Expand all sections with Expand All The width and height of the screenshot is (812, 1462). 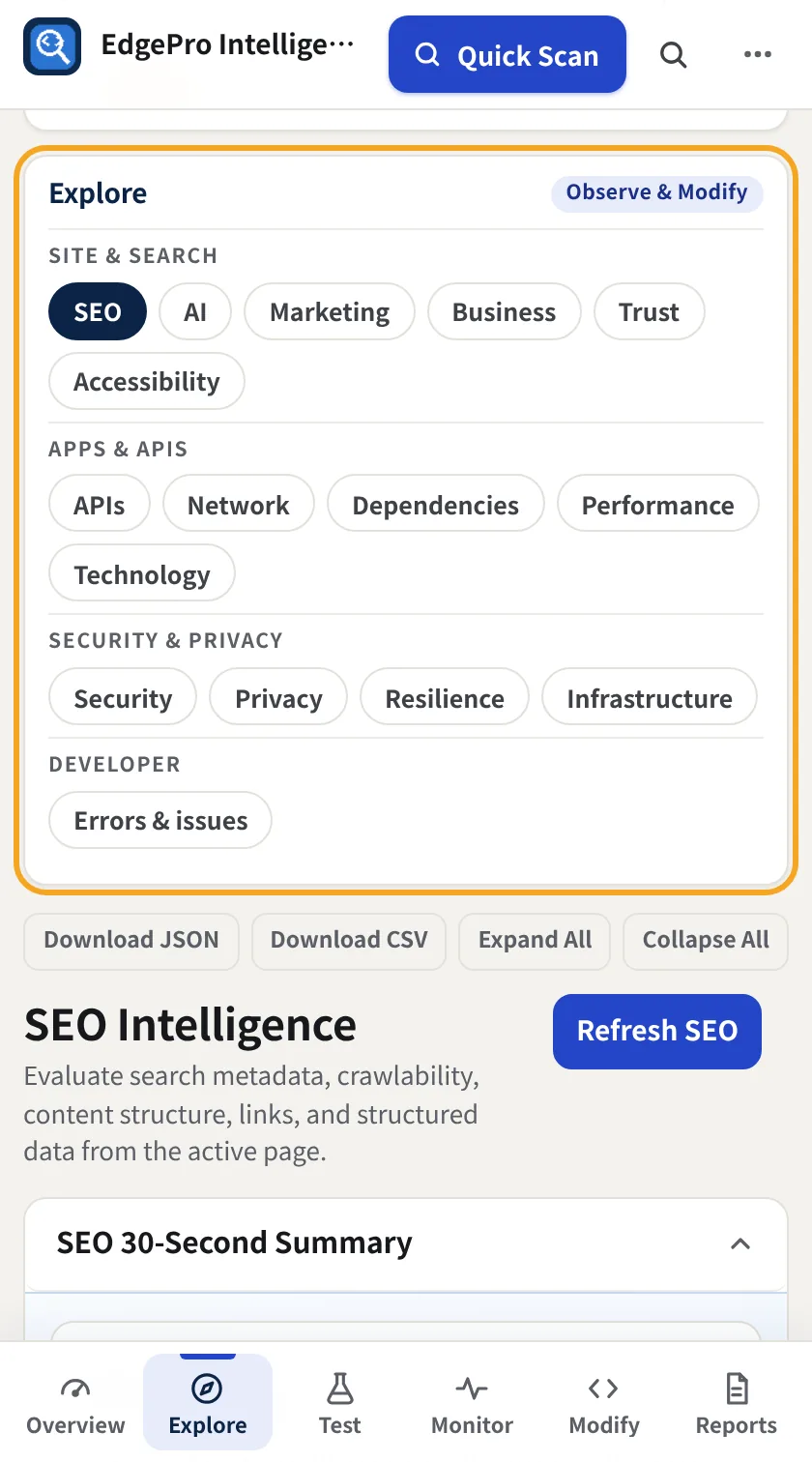click(x=535, y=941)
